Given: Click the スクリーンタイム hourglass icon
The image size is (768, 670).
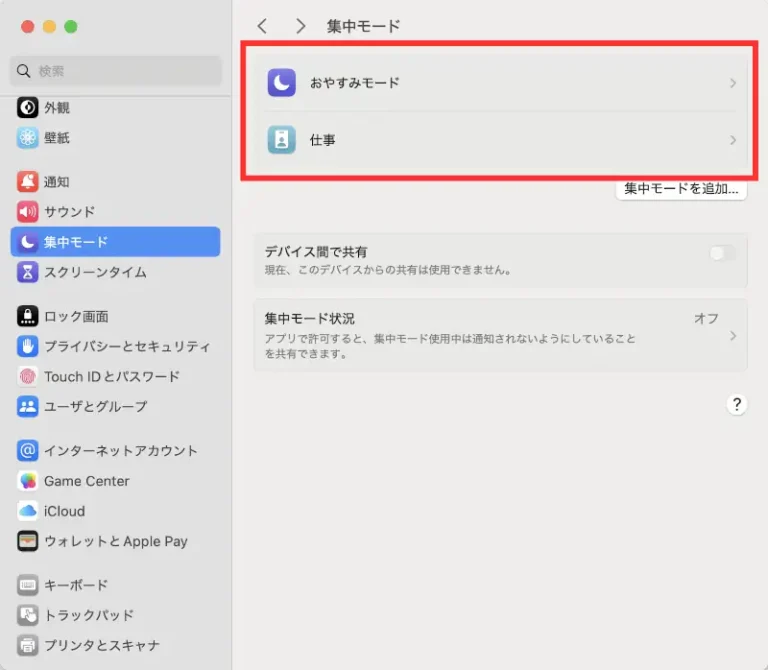Looking at the screenshot, I should pyautogui.click(x=27, y=272).
